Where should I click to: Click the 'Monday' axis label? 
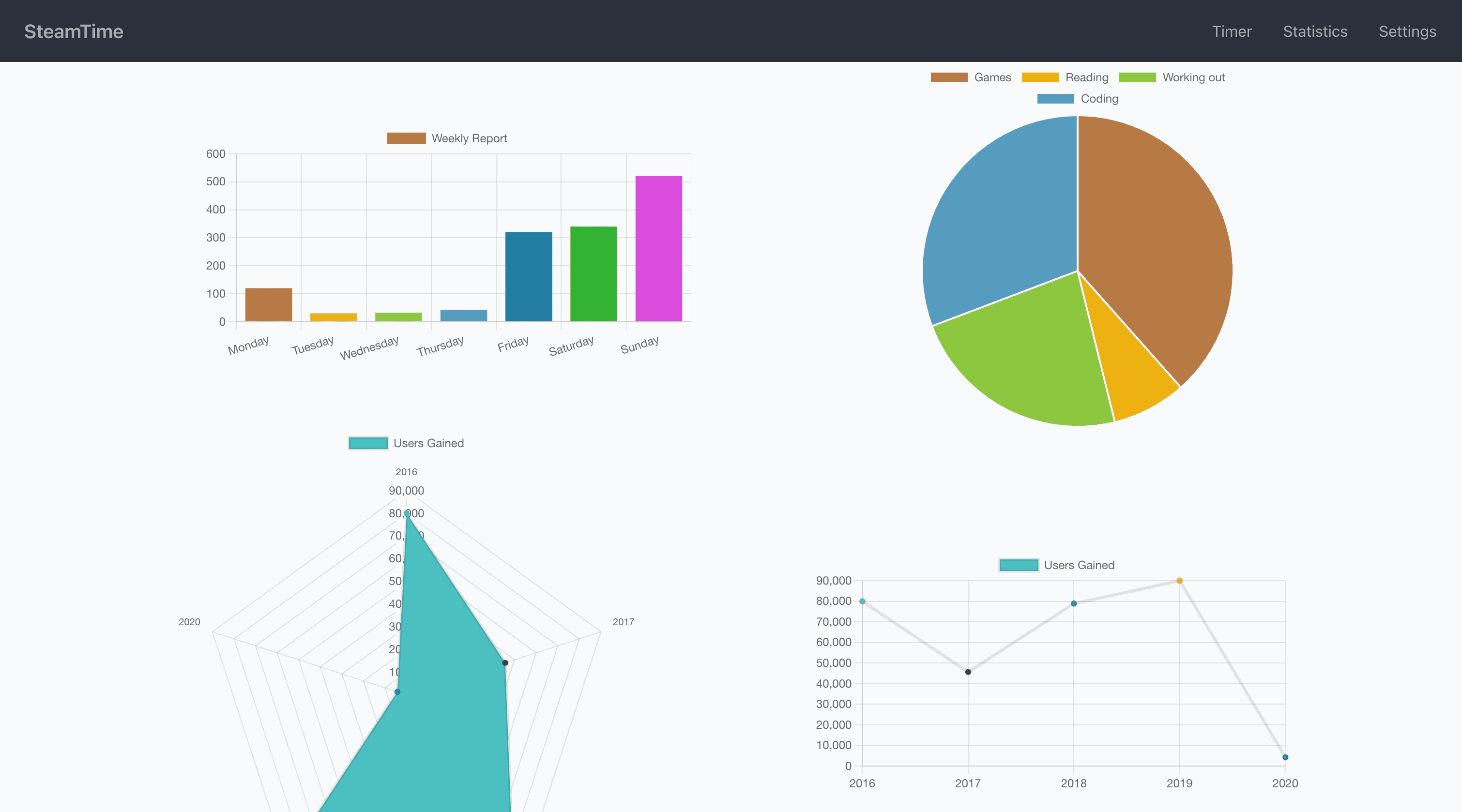[248, 345]
